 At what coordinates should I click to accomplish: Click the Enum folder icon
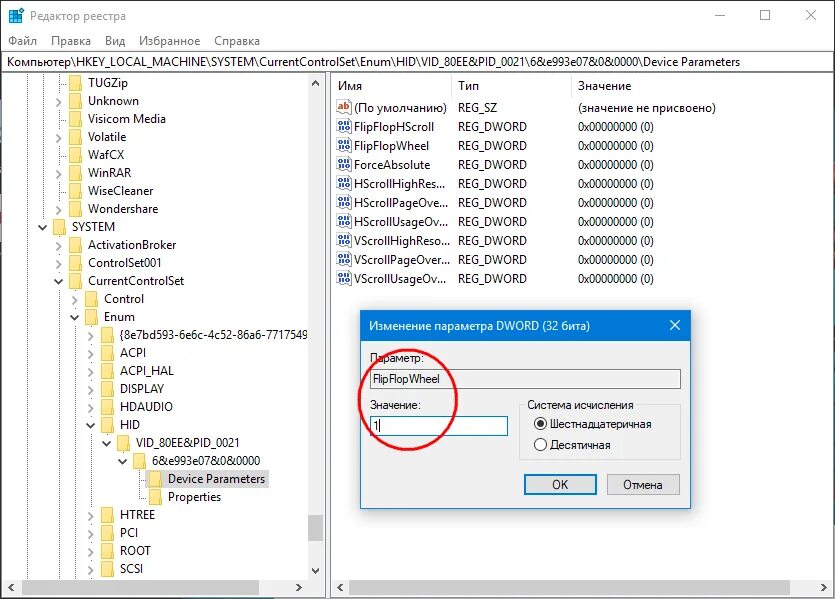coord(92,317)
